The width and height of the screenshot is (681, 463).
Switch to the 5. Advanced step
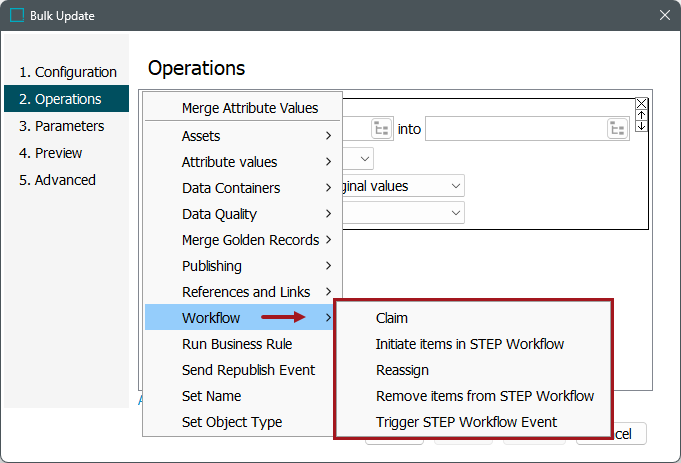(x=57, y=180)
